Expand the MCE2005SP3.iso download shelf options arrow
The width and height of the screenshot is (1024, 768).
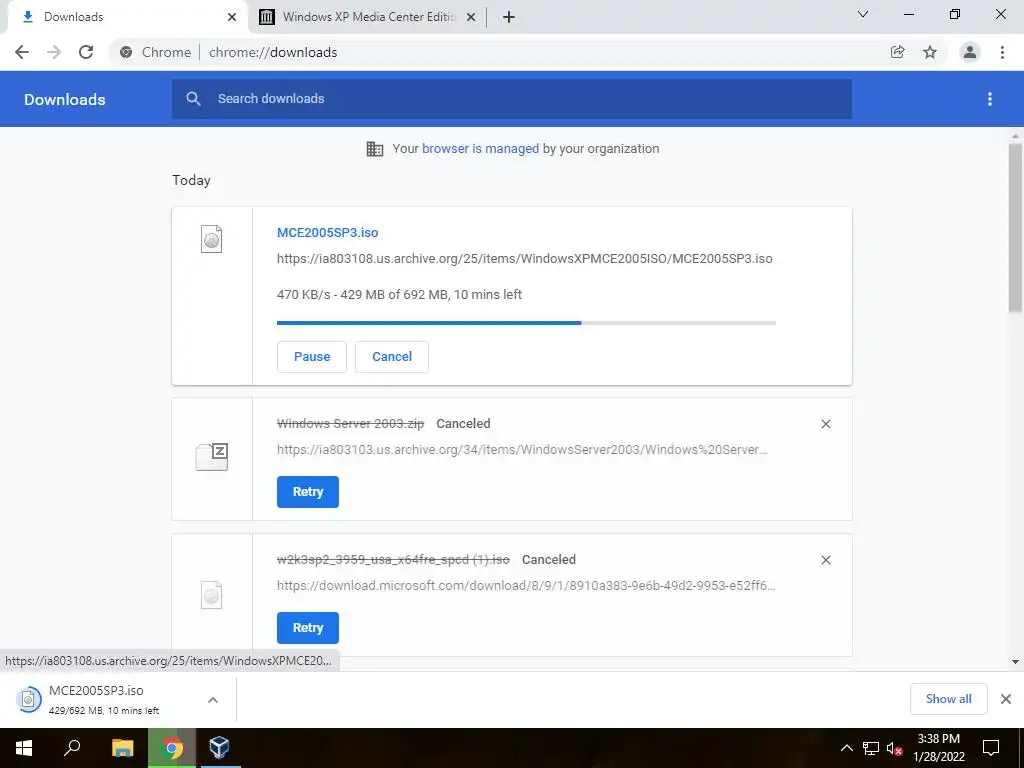point(213,700)
